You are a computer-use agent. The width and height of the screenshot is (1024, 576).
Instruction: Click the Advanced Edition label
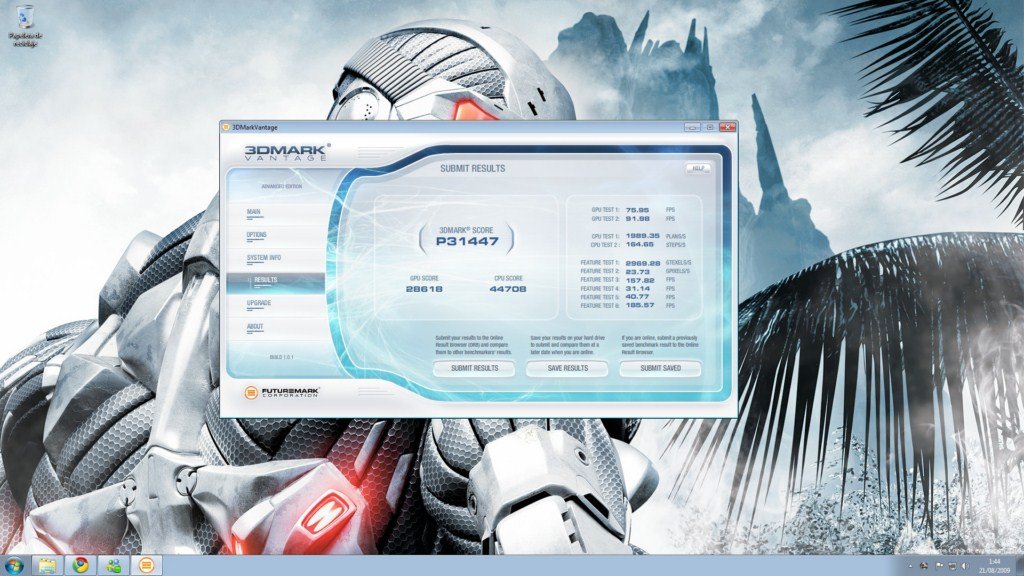click(281, 186)
